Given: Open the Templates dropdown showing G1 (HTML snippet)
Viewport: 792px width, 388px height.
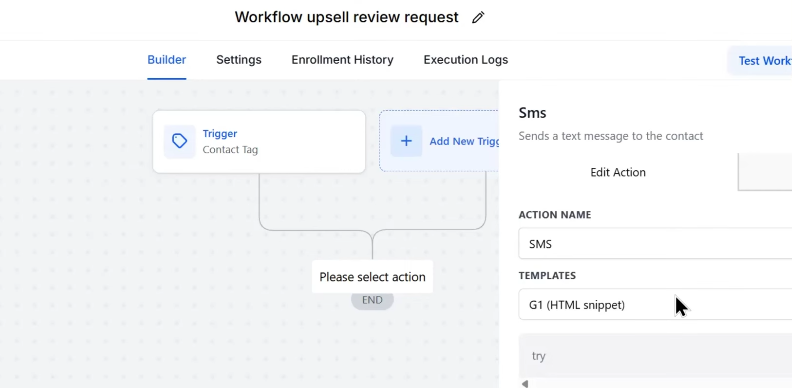Looking at the screenshot, I should pyautogui.click(x=655, y=305).
